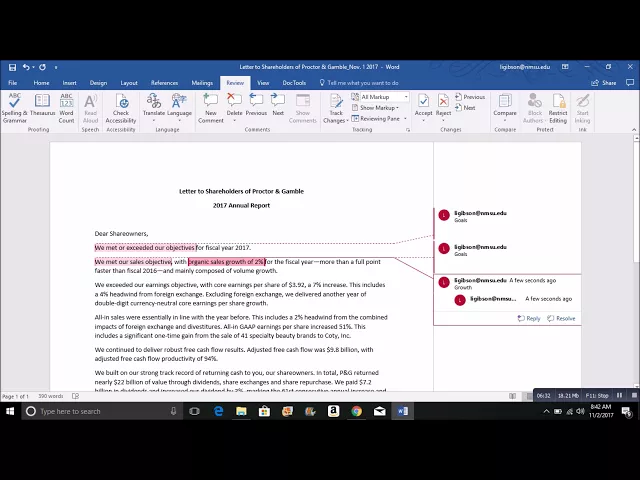Open Quick Access Toolbar customize arrow
This screenshot has width=640, height=480.
coord(56,67)
